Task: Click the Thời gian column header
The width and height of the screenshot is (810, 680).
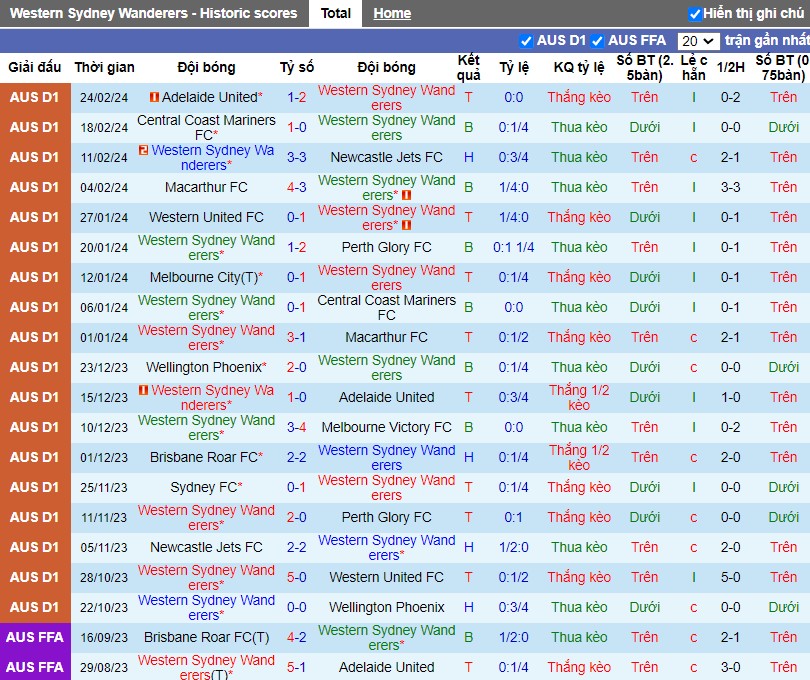Action: click(x=104, y=67)
